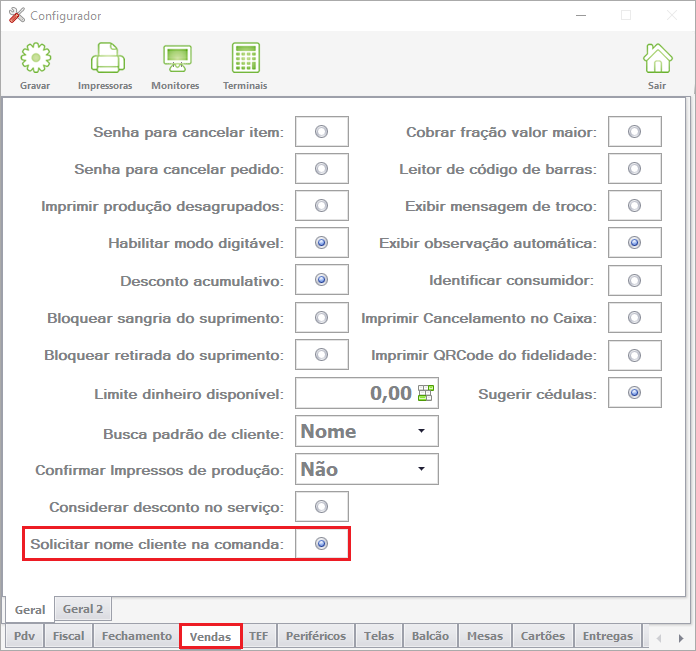The height and width of the screenshot is (651, 696).
Task: Open calculator icon in Limite dinheiro field
Action: point(426,393)
